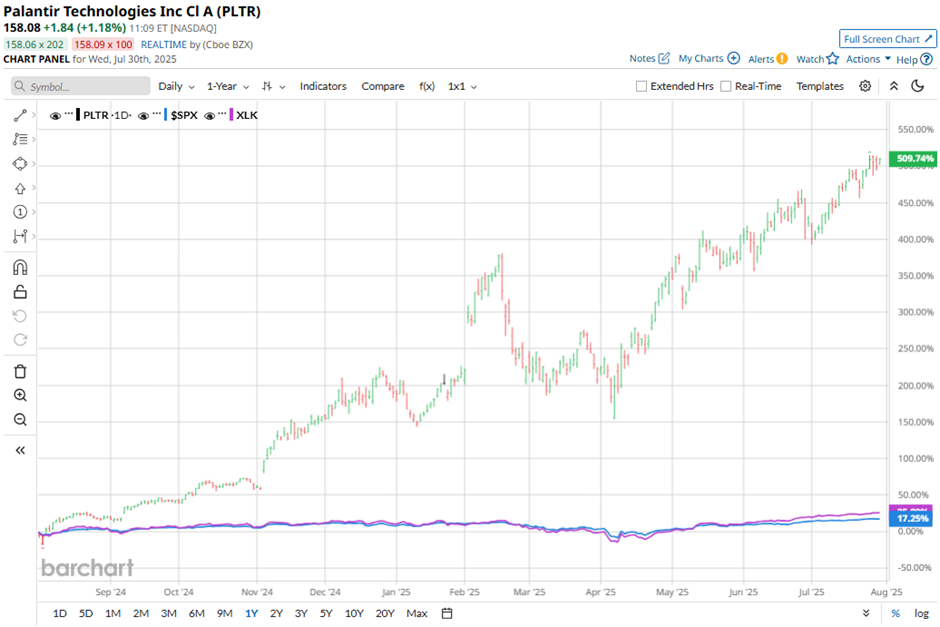Switch to dark mode with moon icon
The height and width of the screenshot is (627, 940).
[x=917, y=86]
